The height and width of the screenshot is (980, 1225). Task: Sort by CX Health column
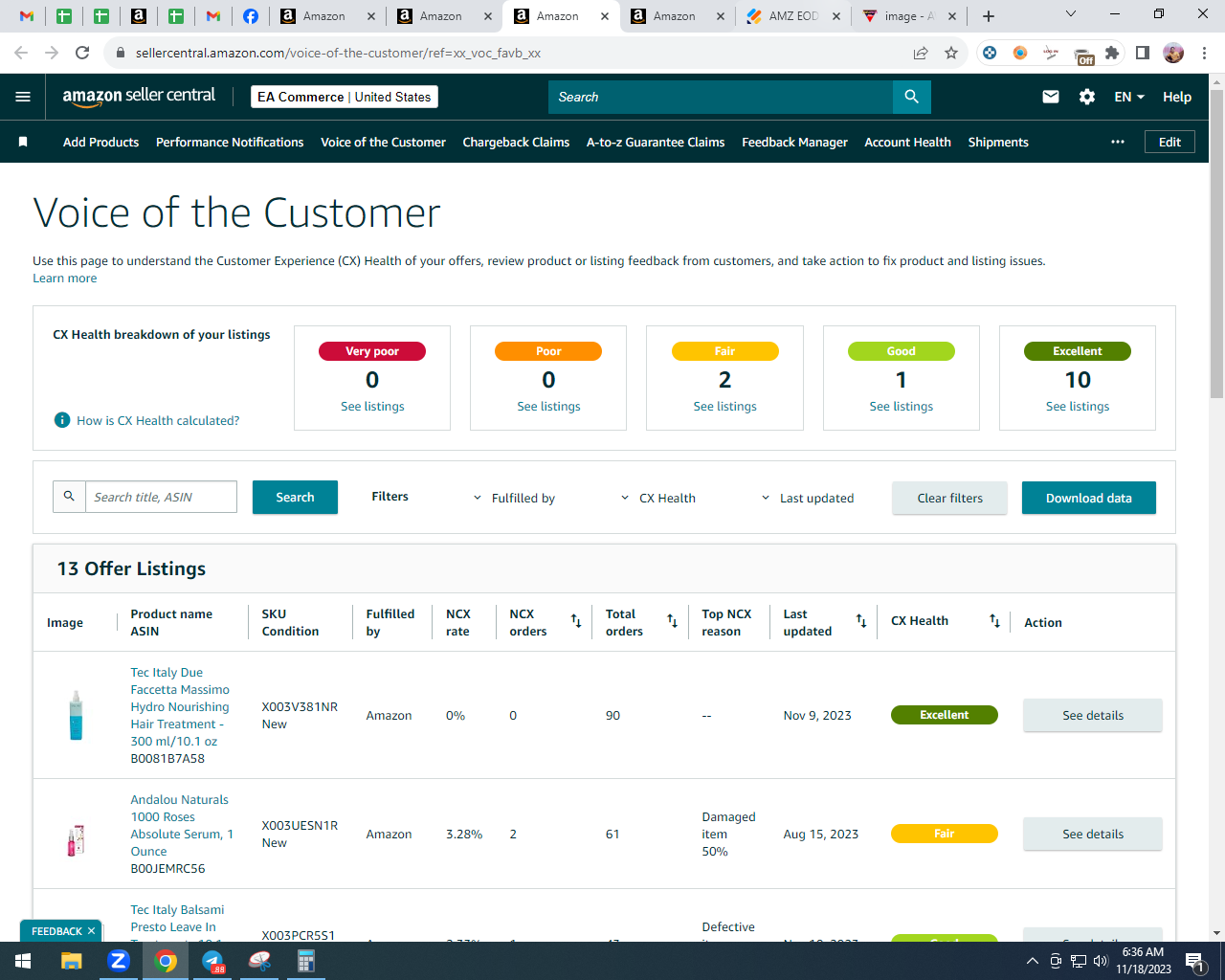point(994,621)
